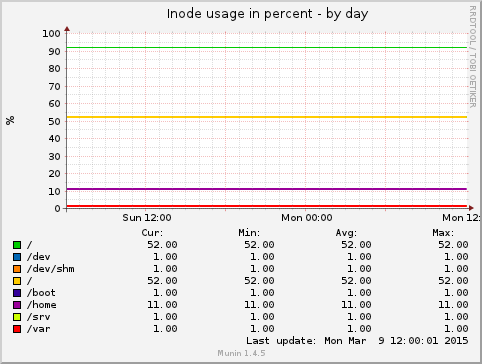Click the '30' y-axis label
482x364 pixels.
point(55,156)
